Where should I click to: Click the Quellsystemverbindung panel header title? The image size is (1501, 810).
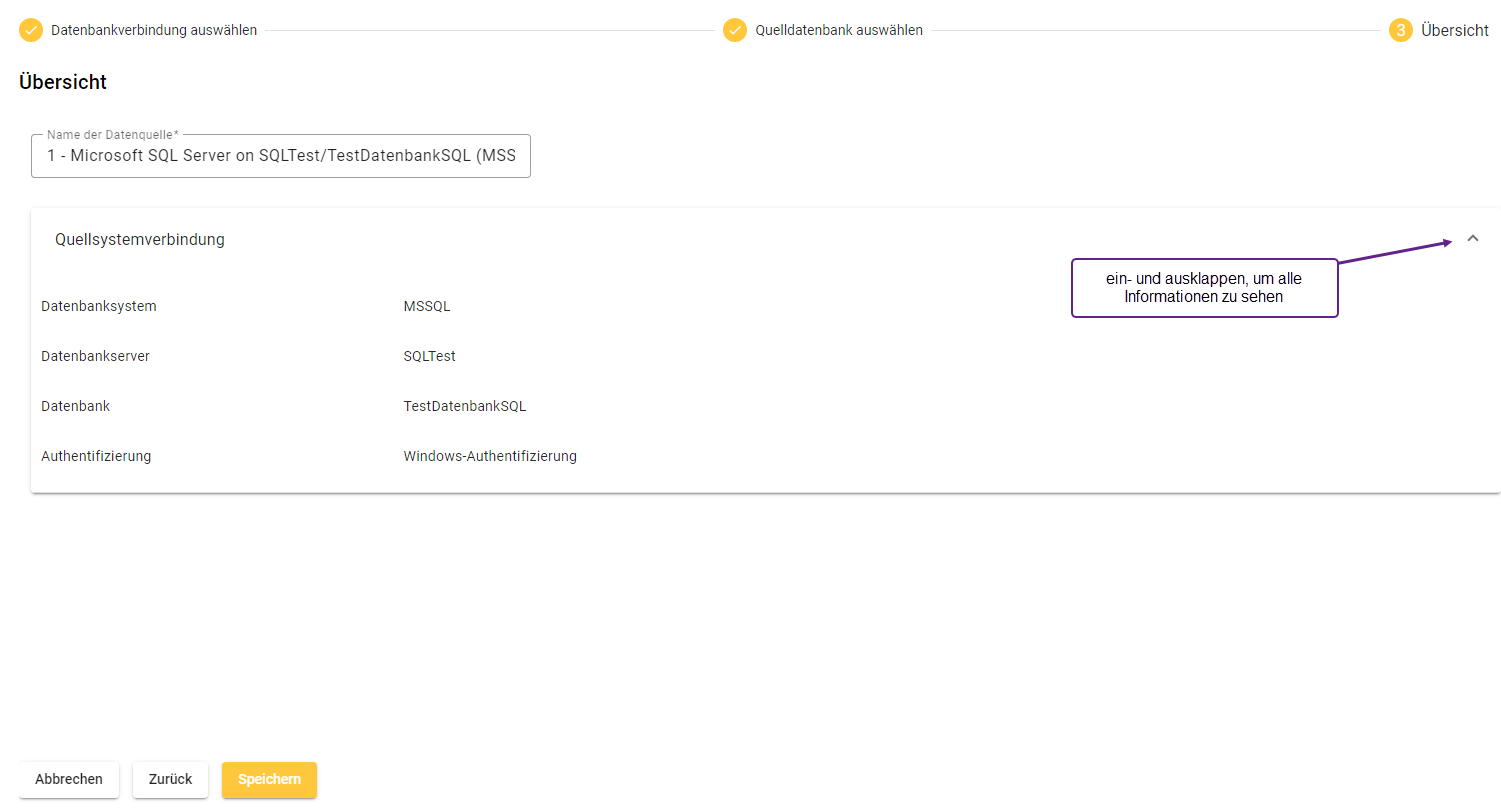140,240
